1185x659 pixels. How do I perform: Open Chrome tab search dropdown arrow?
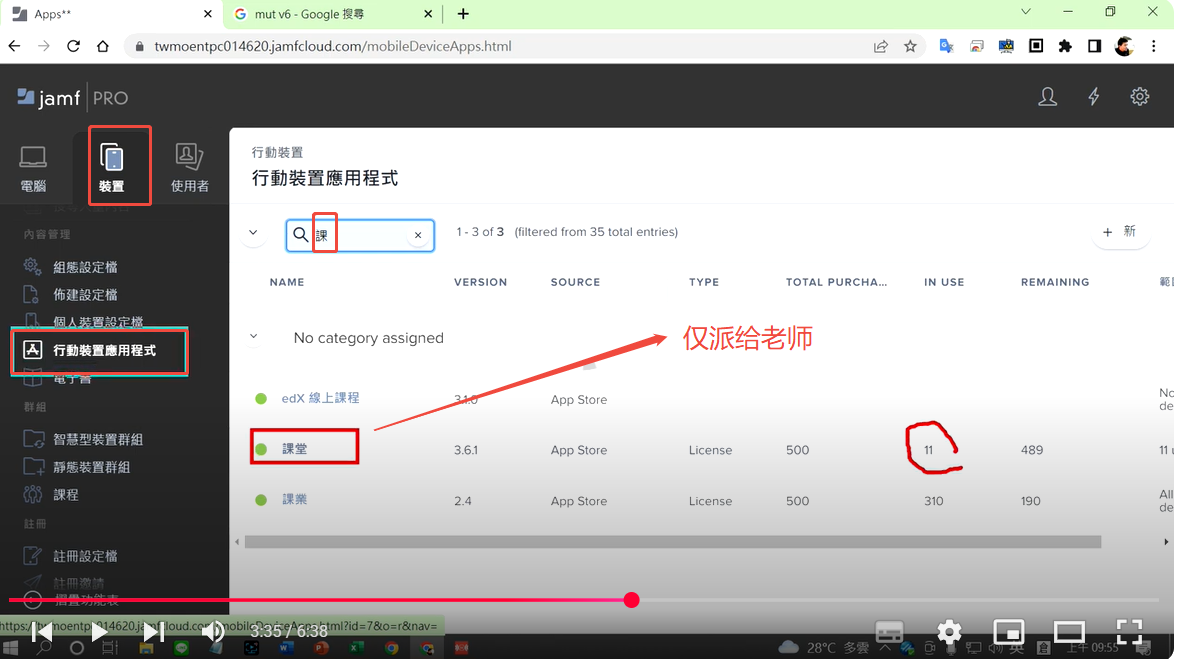pyautogui.click(x=1025, y=13)
